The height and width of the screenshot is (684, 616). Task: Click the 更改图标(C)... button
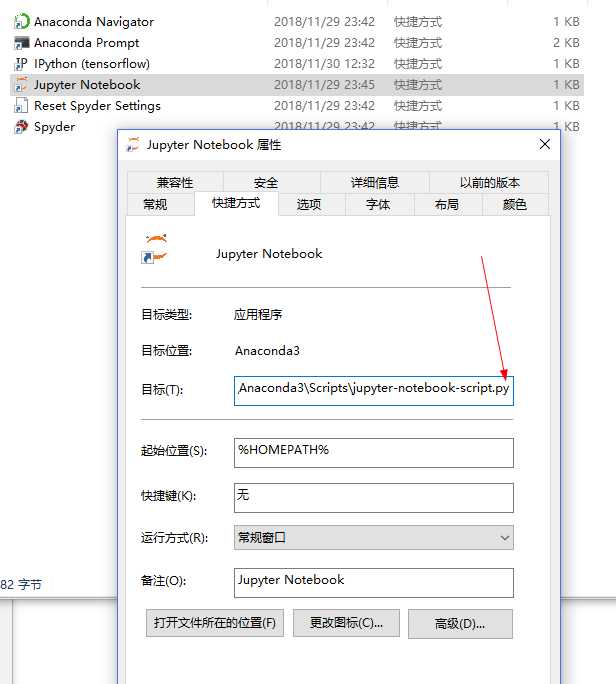(346, 623)
